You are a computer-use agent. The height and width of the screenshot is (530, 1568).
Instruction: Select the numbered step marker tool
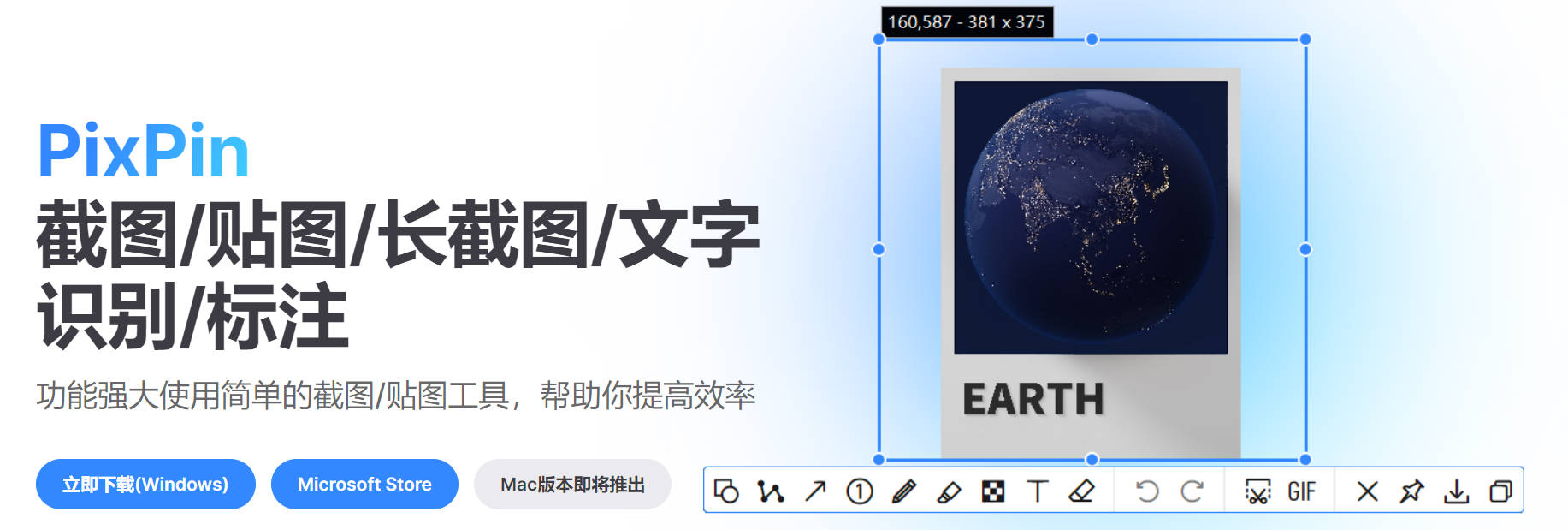pyautogui.click(x=860, y=491)
